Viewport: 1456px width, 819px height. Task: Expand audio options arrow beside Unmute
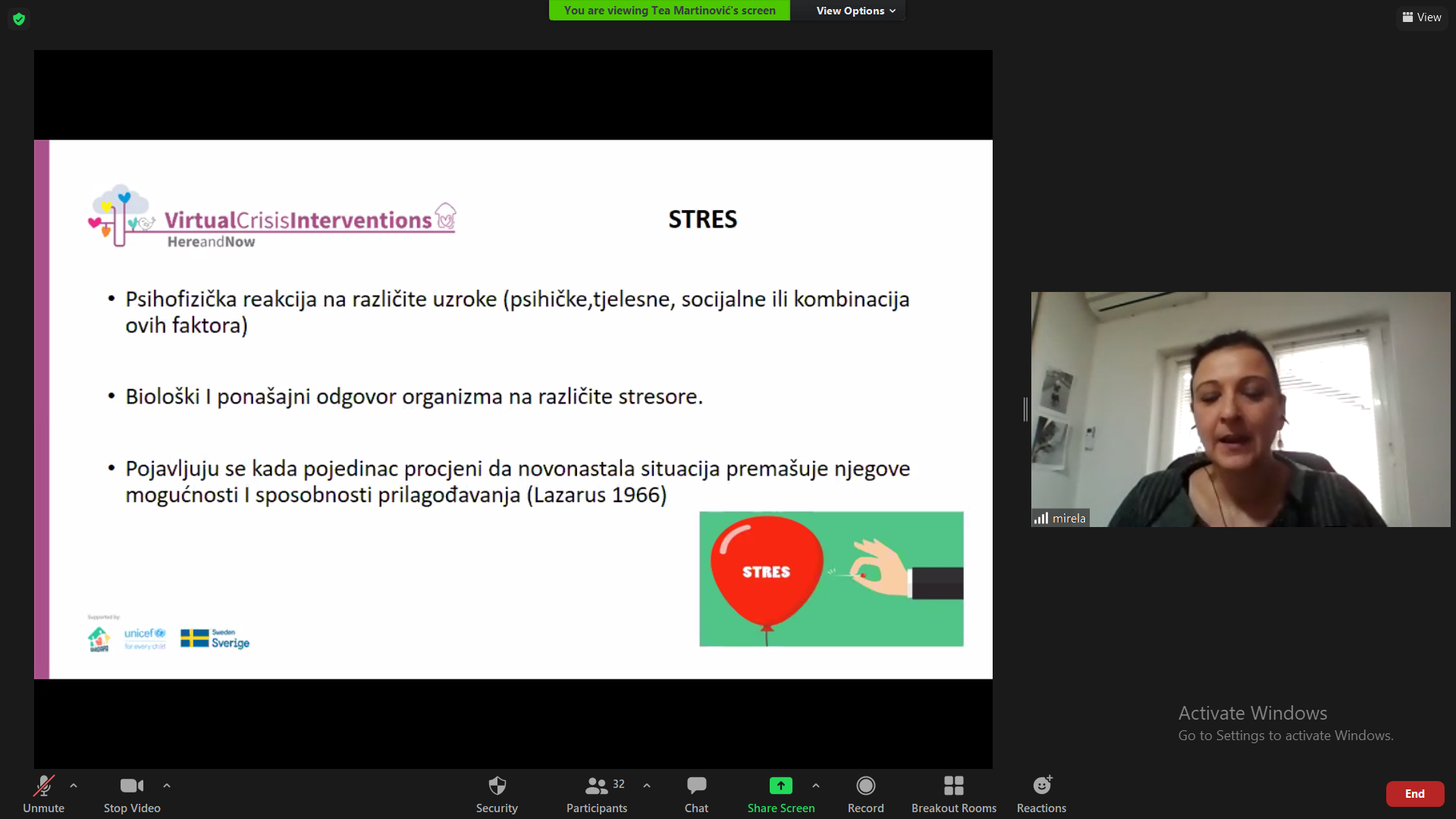[x=74, y=786]
